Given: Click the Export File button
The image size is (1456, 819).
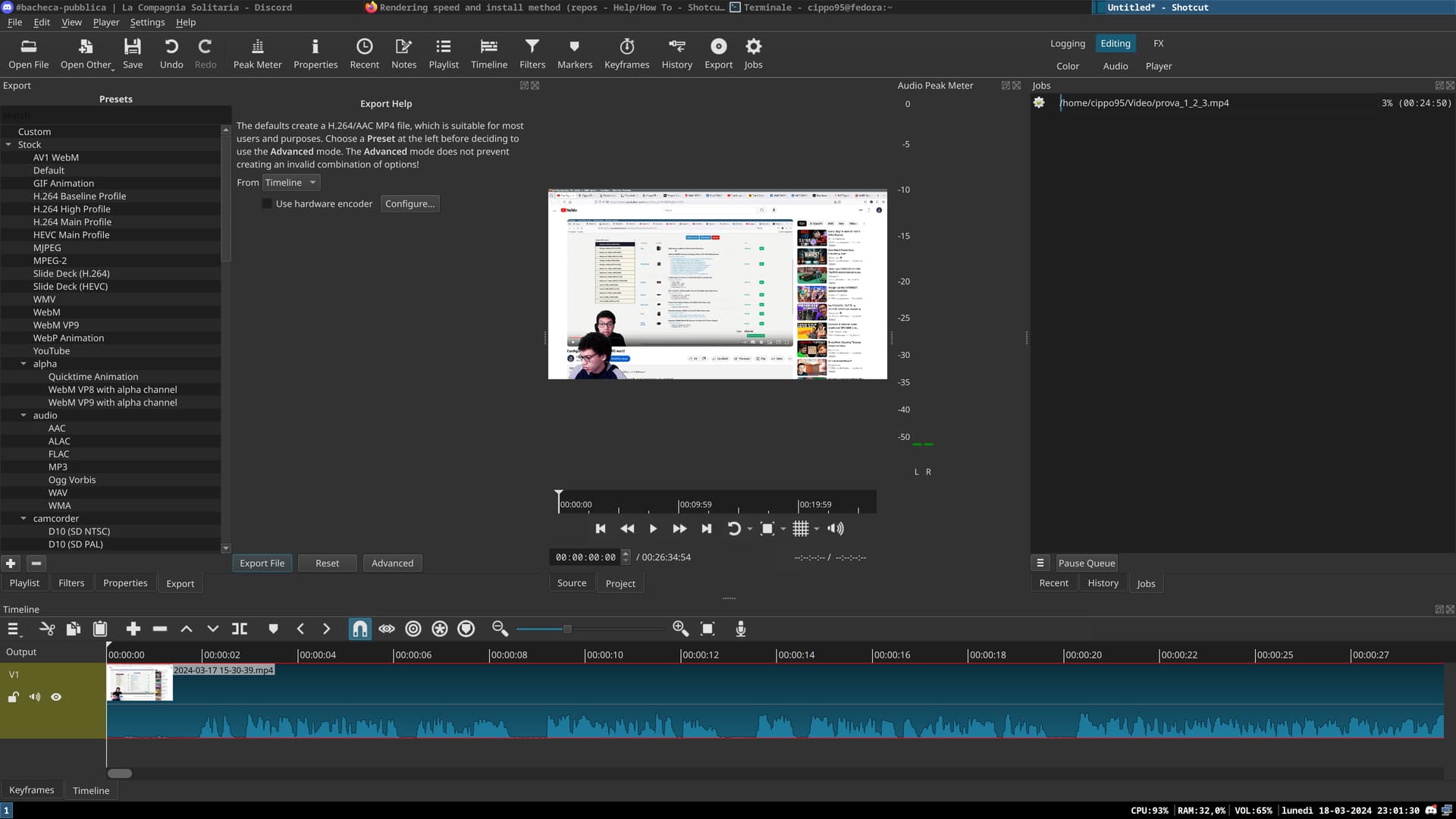Looking at the screenshot, I should pyautogui.click(x=262, y=563).
